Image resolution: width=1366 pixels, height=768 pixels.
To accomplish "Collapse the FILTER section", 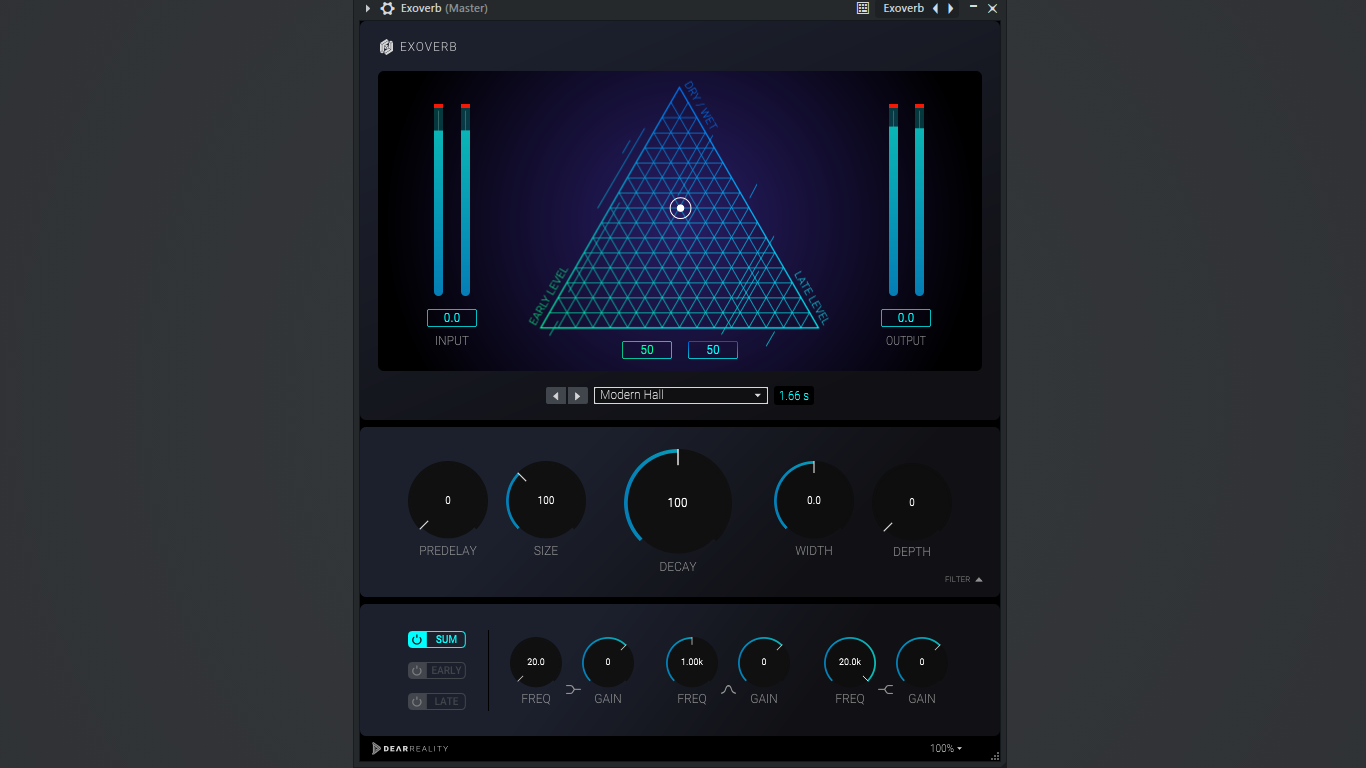I will (x=964, y=579).
